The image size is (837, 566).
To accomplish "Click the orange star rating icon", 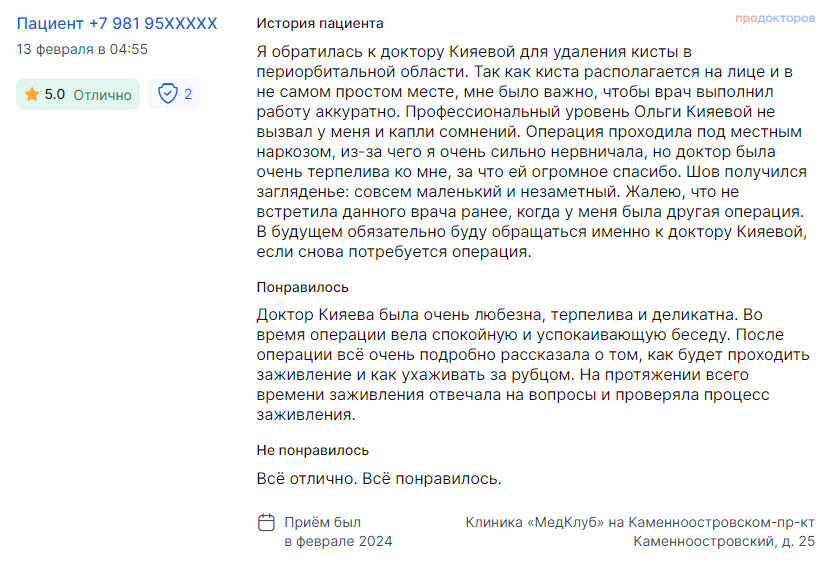I will [x=32, y=95].
